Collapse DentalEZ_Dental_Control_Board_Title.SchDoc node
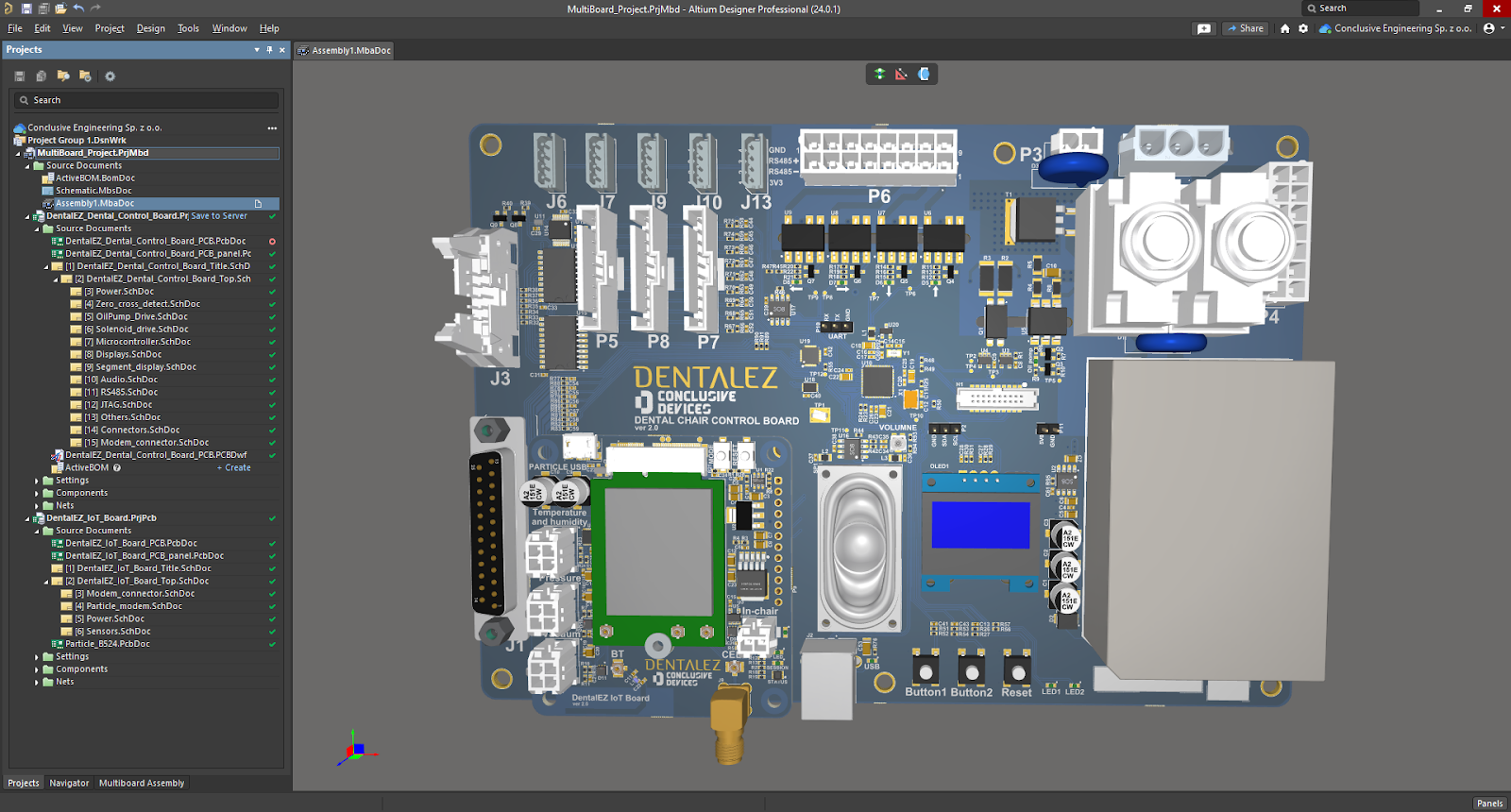This screenshot has width=1511, height=812. click(46, 266)
